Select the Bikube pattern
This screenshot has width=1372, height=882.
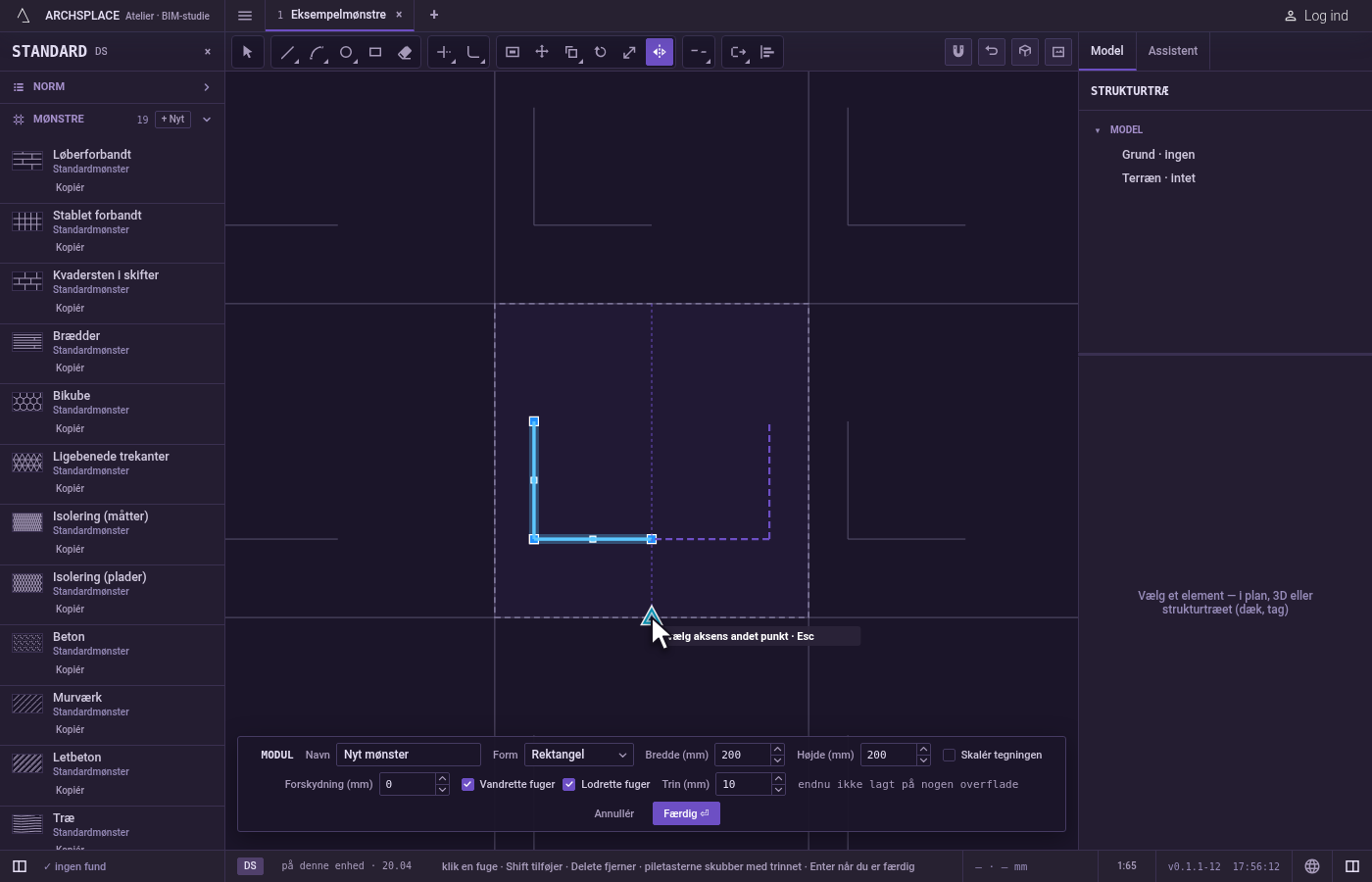[112, 415]
